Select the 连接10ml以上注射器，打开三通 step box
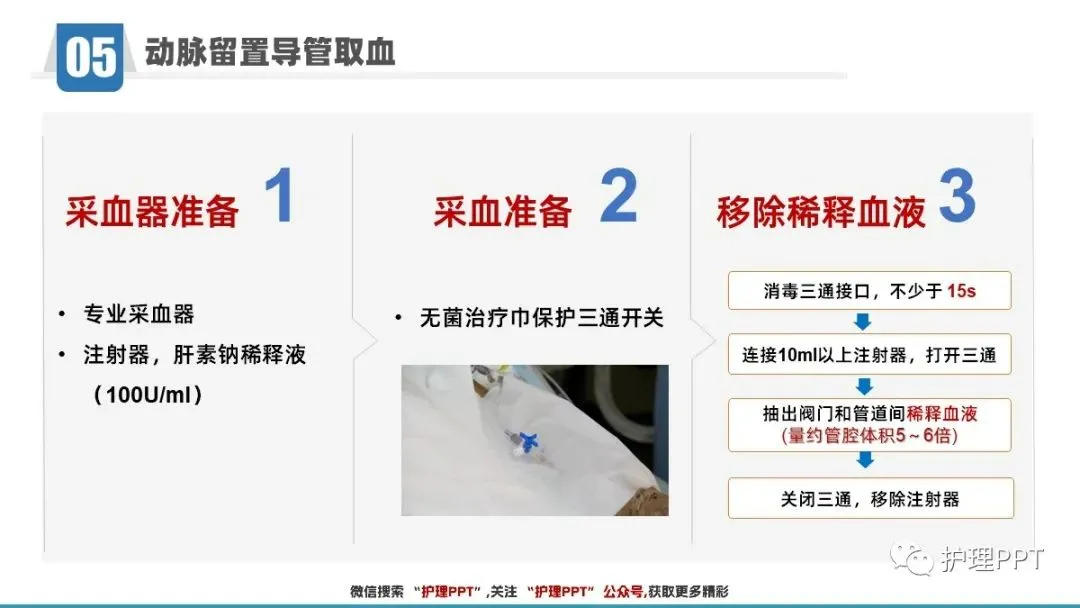This screenshot has height=608, width=1080. [x=869, y=355]
